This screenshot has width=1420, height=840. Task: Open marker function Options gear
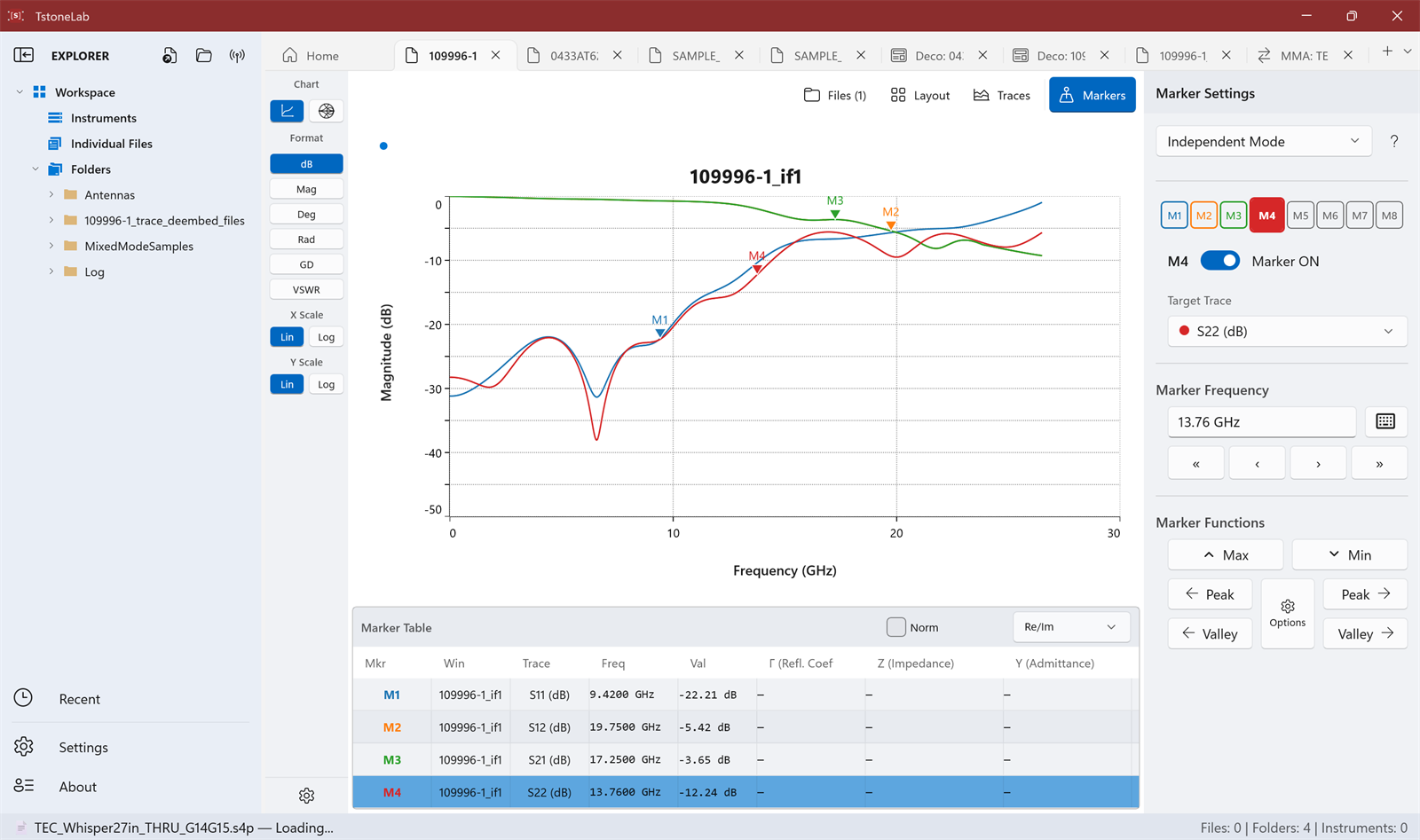1288,613
